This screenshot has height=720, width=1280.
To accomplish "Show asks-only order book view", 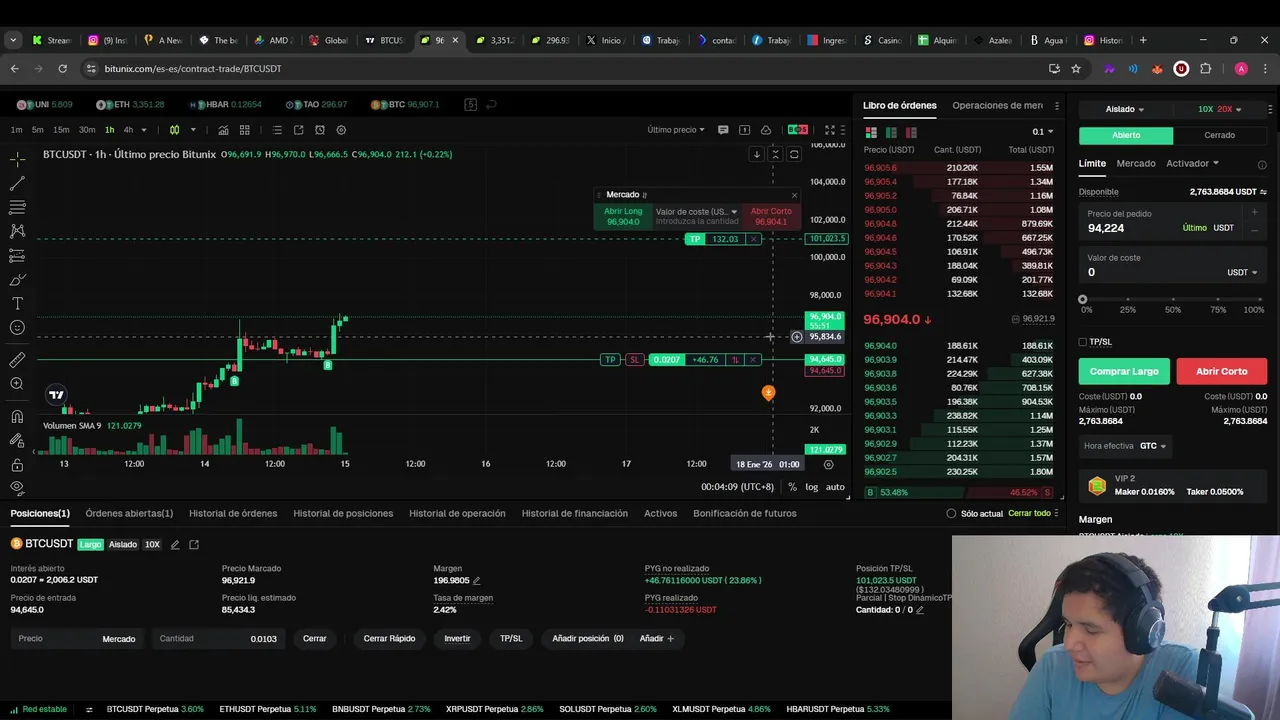I will point(911,132).
